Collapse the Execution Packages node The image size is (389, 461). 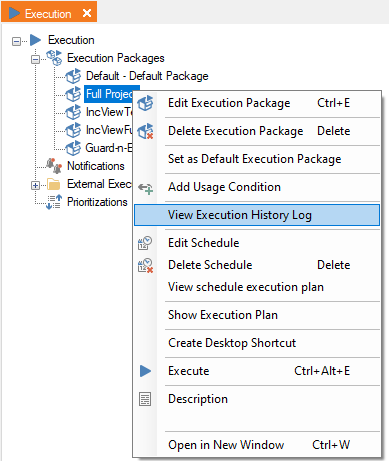pos(35,59)
